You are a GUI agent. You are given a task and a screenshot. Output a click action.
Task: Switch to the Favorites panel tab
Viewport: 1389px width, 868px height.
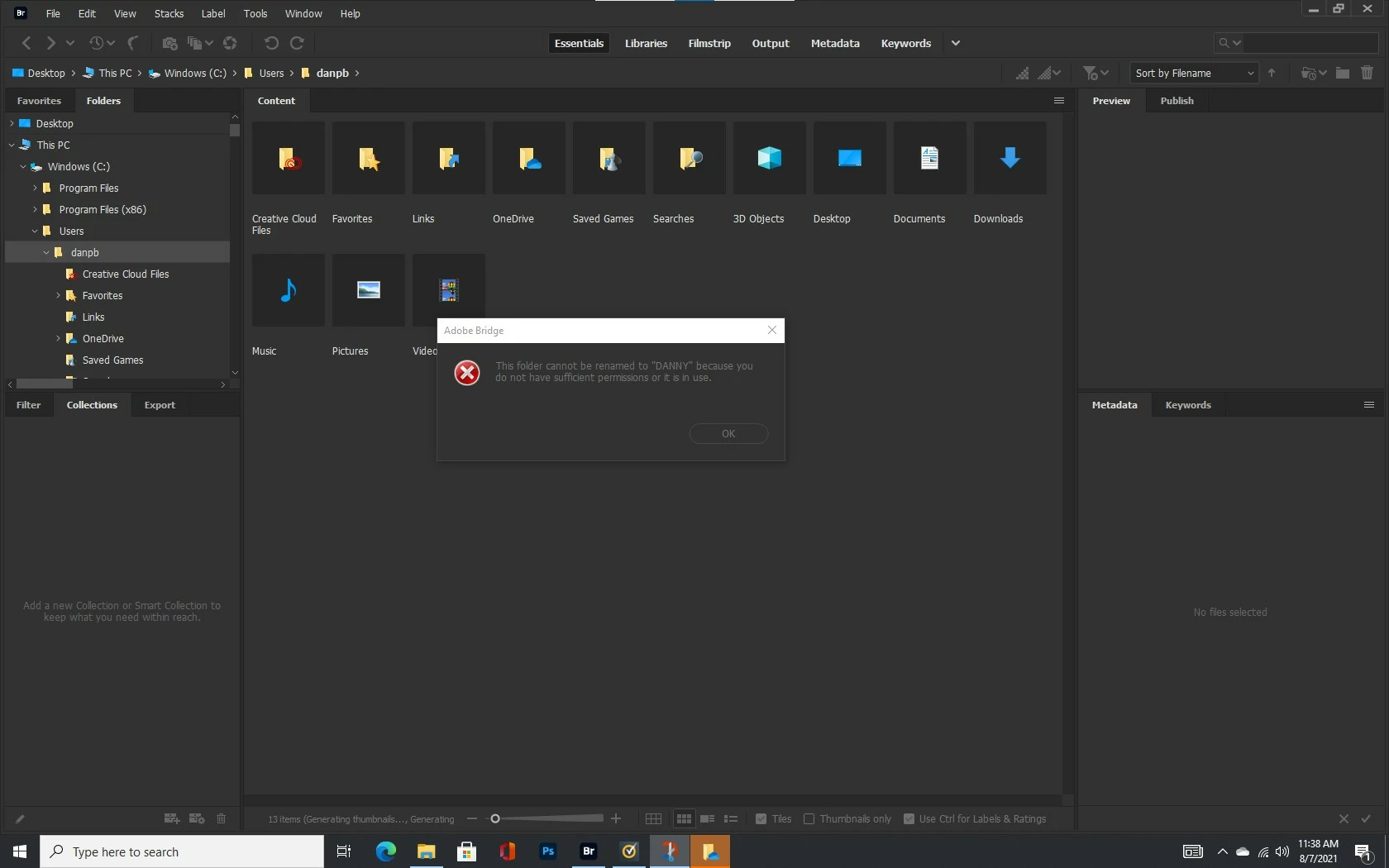pyautogui.click(x=39, y=101)
